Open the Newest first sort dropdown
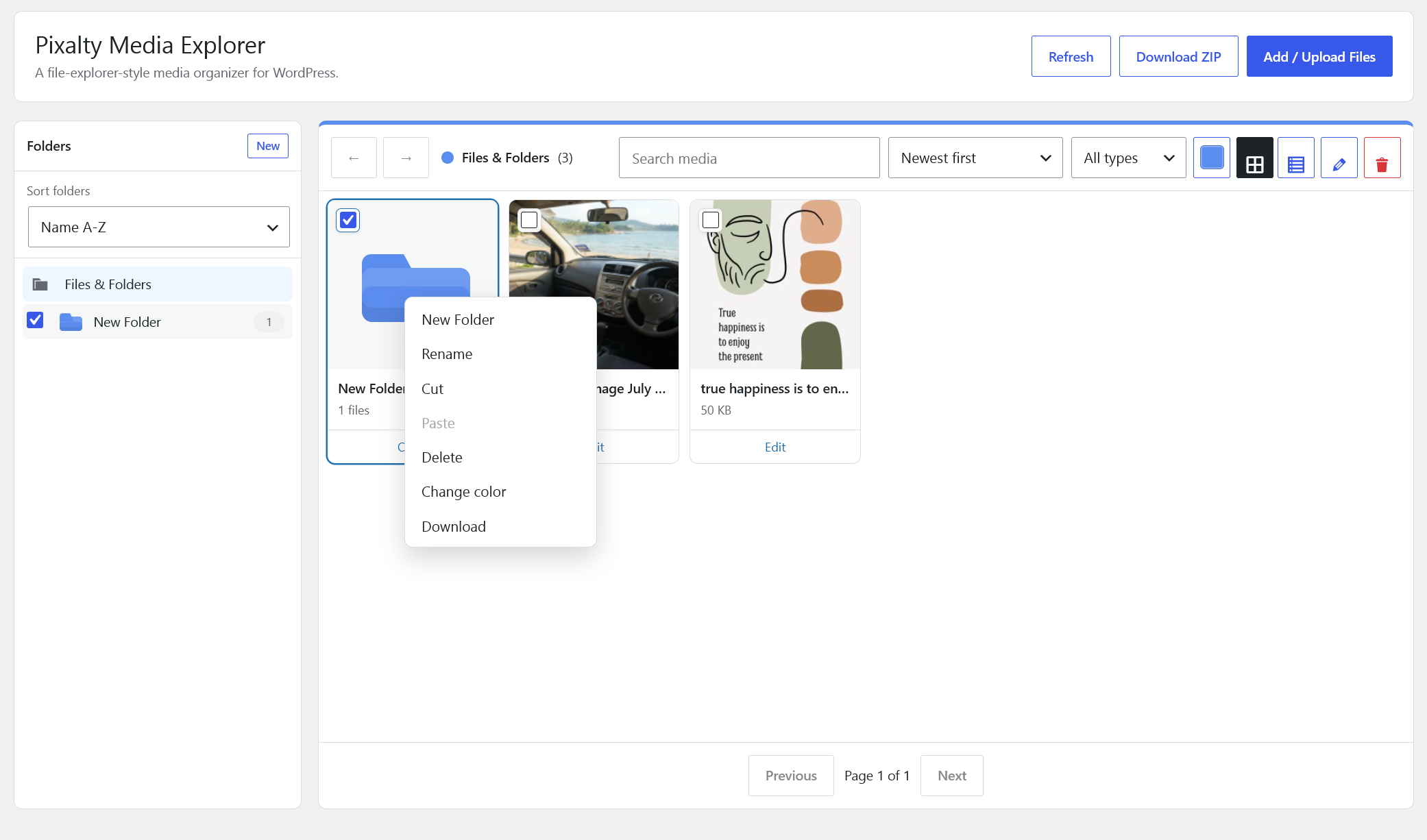The image size is (1427, 840). click(x=975, y=158)
